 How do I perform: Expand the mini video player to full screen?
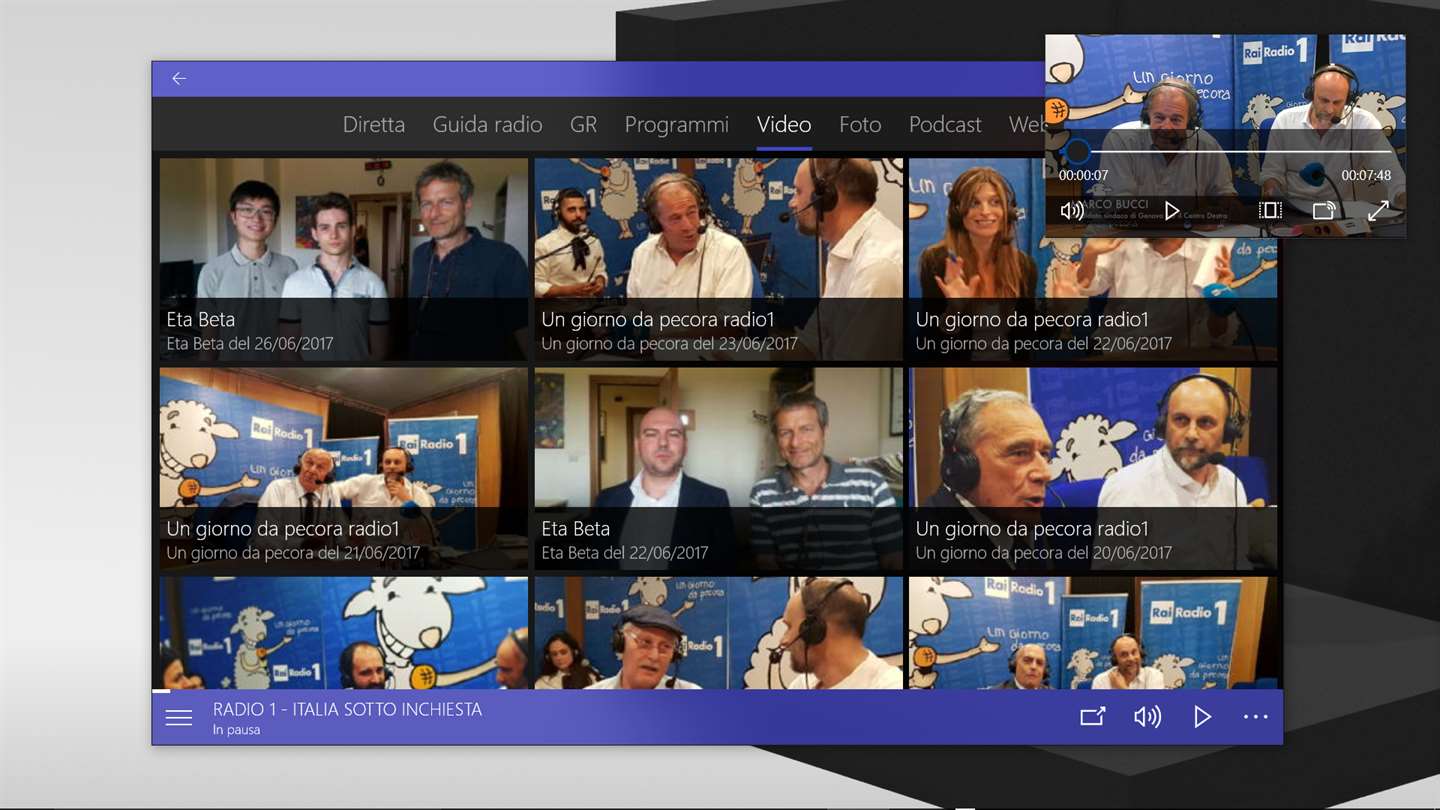tap(1378, 211)
